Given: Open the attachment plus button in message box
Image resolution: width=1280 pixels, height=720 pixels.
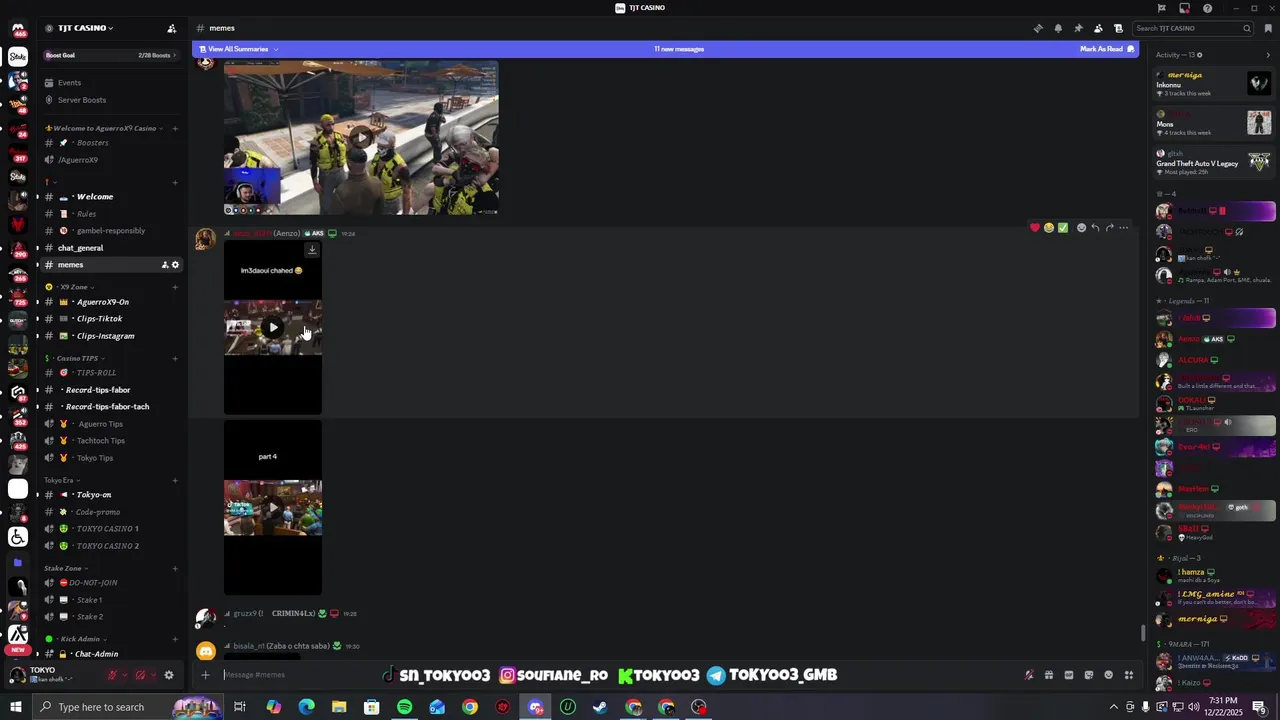Looking at the screenshot, I should tap(205, 675).
